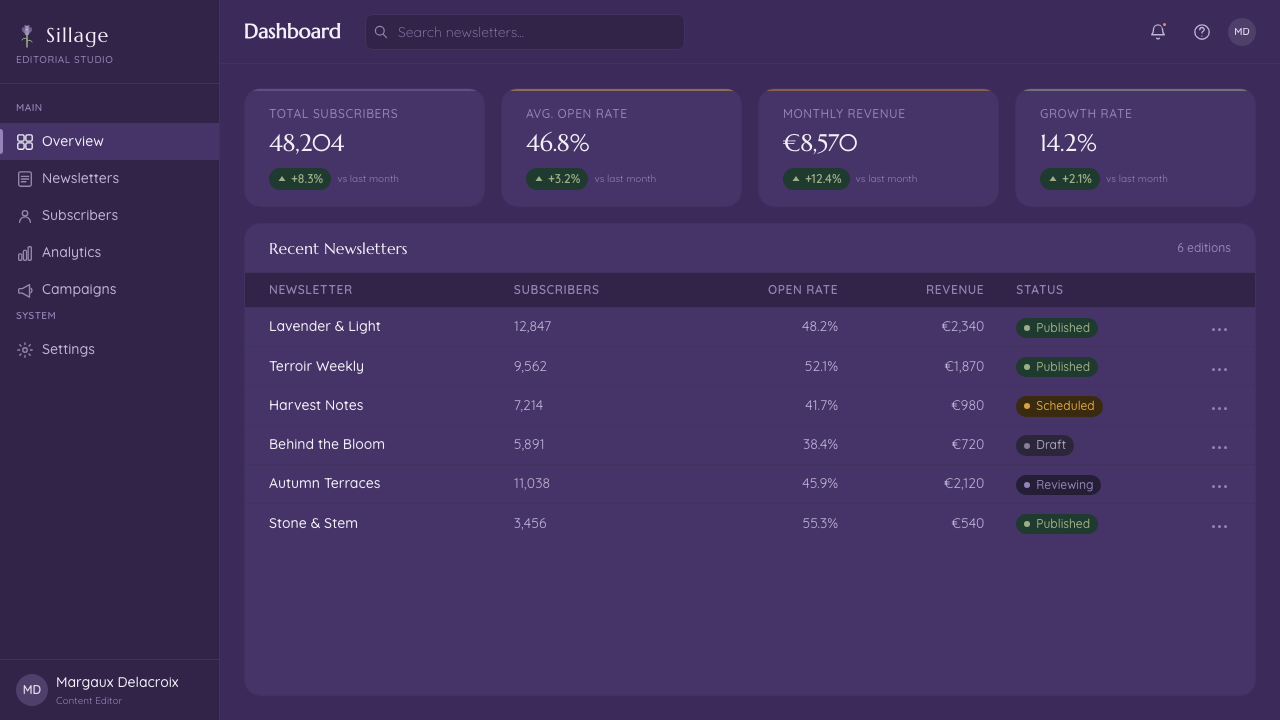Screen dimensions: 1280x720
Task: Open more options for Autumn Terraces
Action: click(x=1219, y=485)
